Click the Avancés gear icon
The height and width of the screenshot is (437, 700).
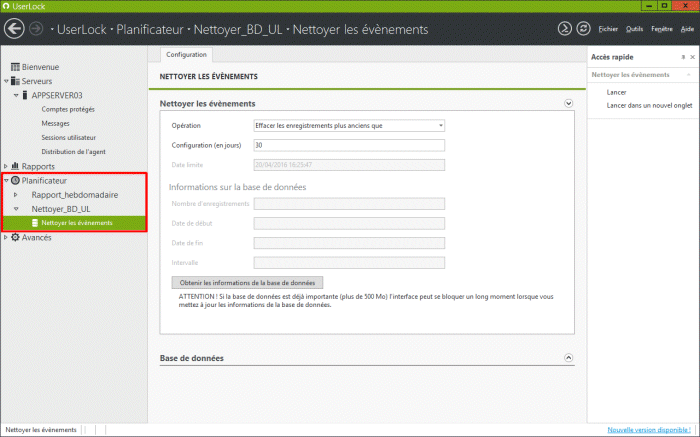pos(15,237)
